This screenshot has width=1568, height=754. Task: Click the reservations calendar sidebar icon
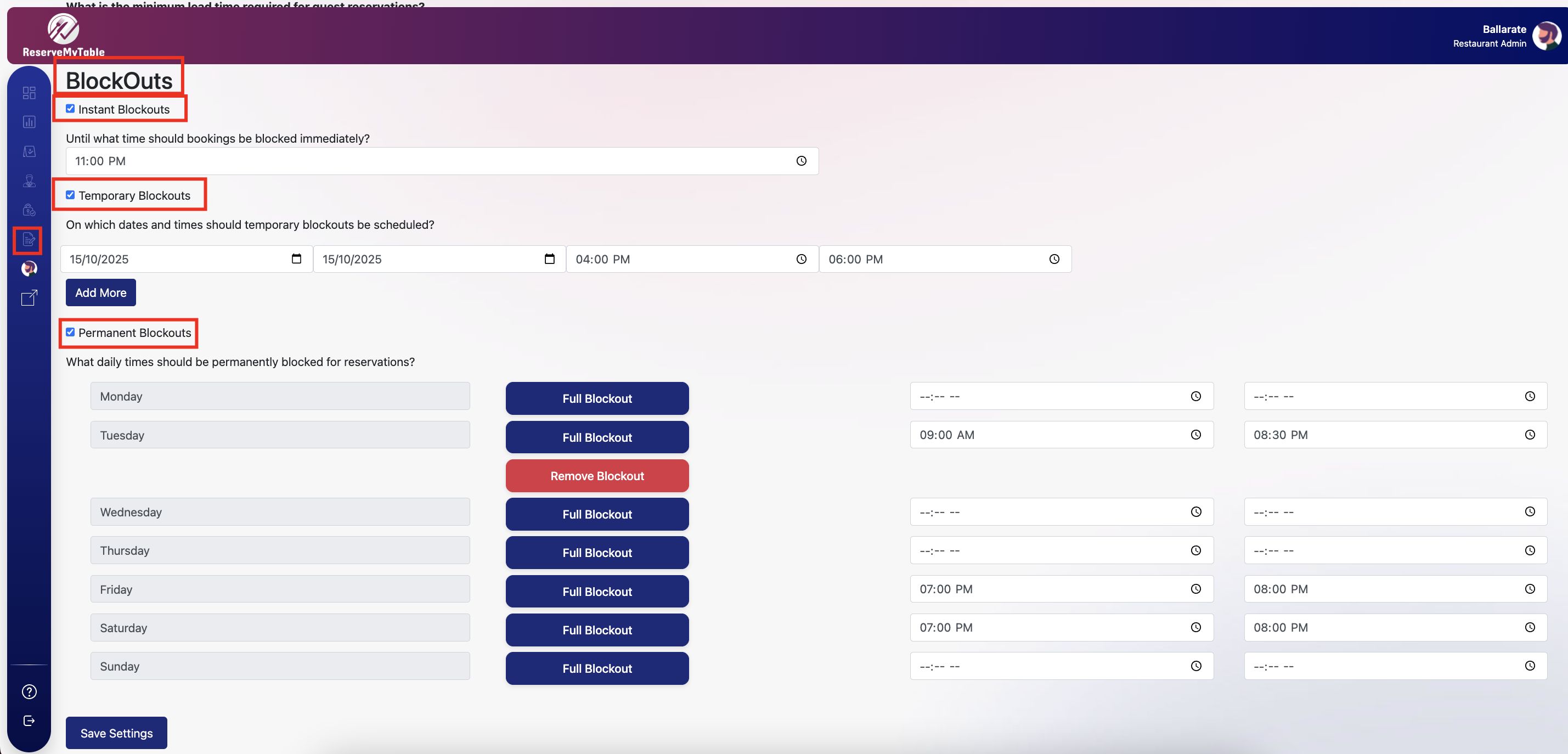[x=29, y=151]
